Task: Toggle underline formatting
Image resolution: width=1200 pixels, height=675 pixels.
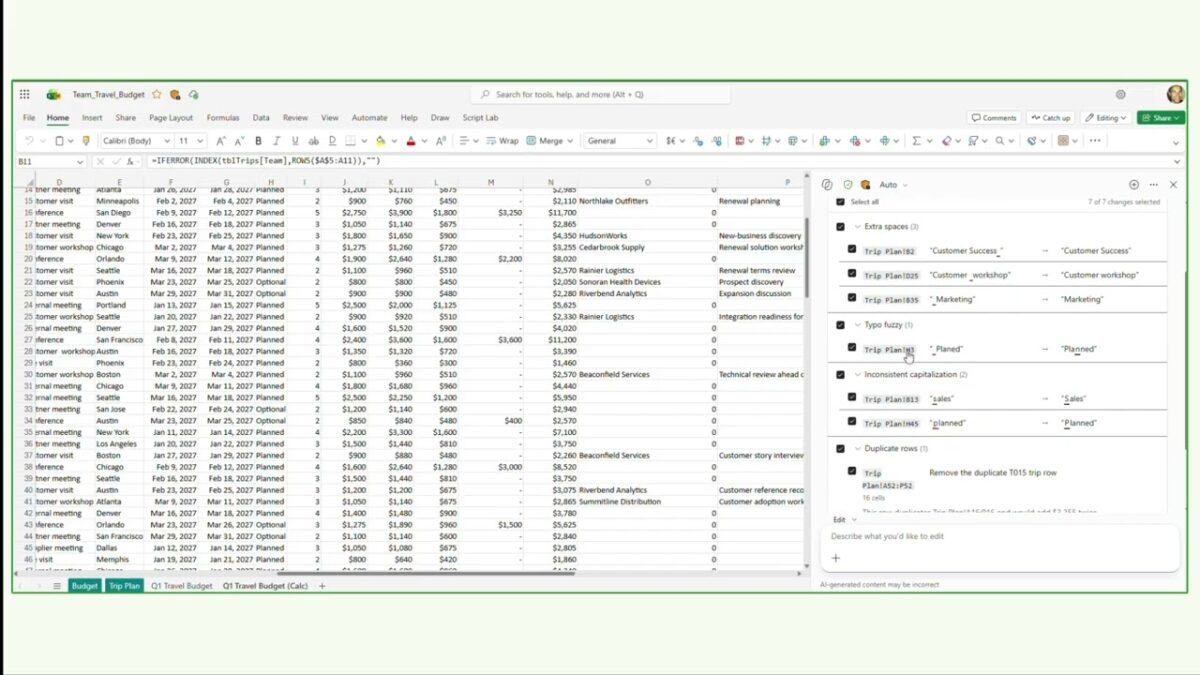Action: pyautogui.click(x=295, y=141)
